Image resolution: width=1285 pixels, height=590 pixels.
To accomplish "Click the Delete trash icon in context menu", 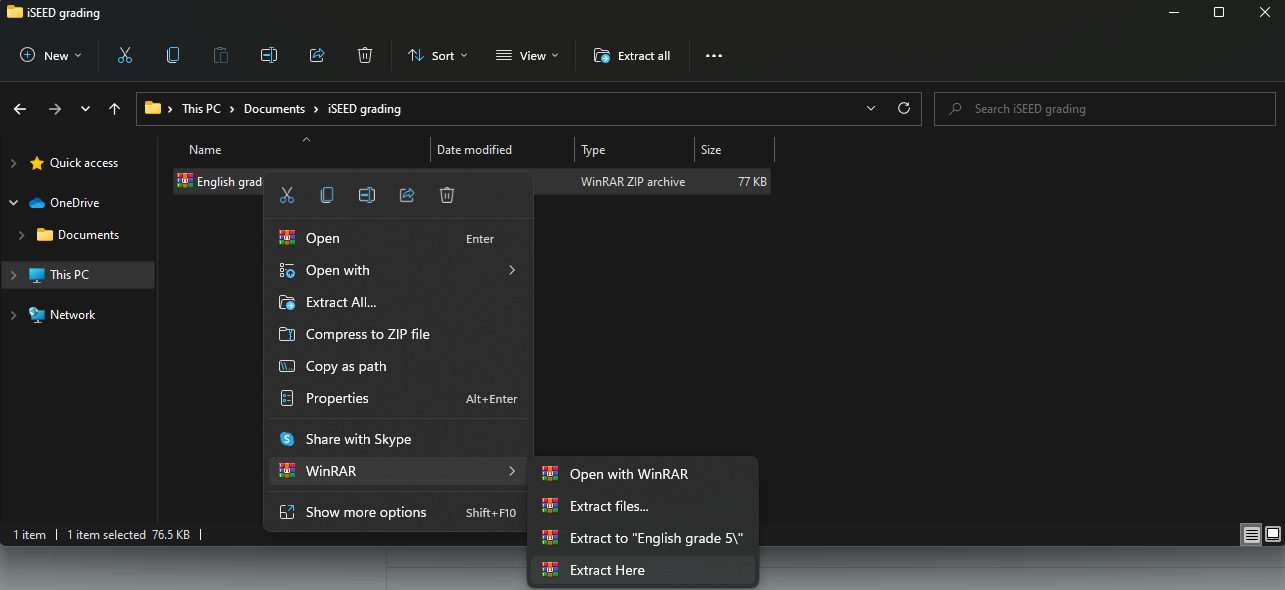I will click(x=447, y=195).
